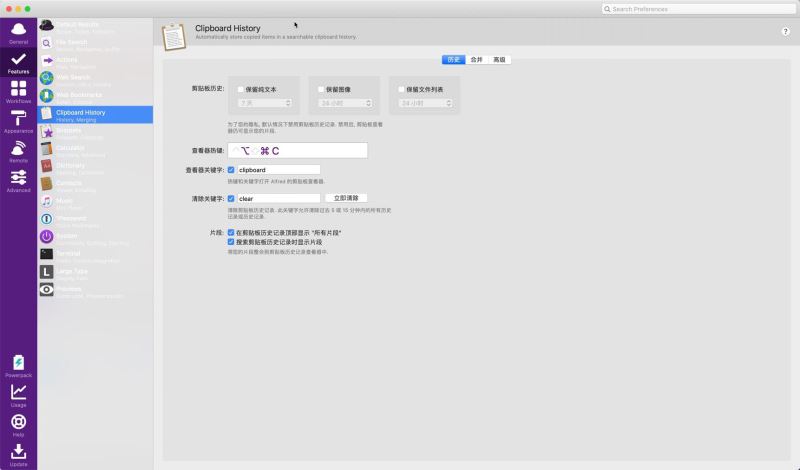Open the Usage statistics section
This screenshot has height=470, width=800.
[x=18, y=395]
